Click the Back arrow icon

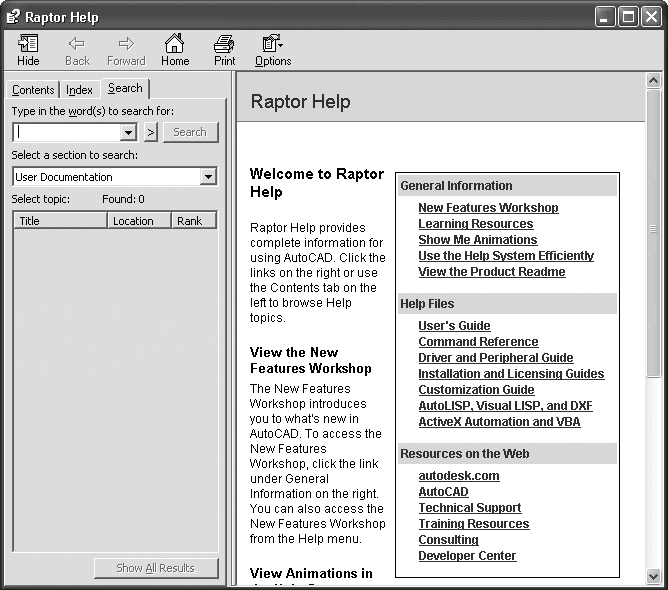77,44
